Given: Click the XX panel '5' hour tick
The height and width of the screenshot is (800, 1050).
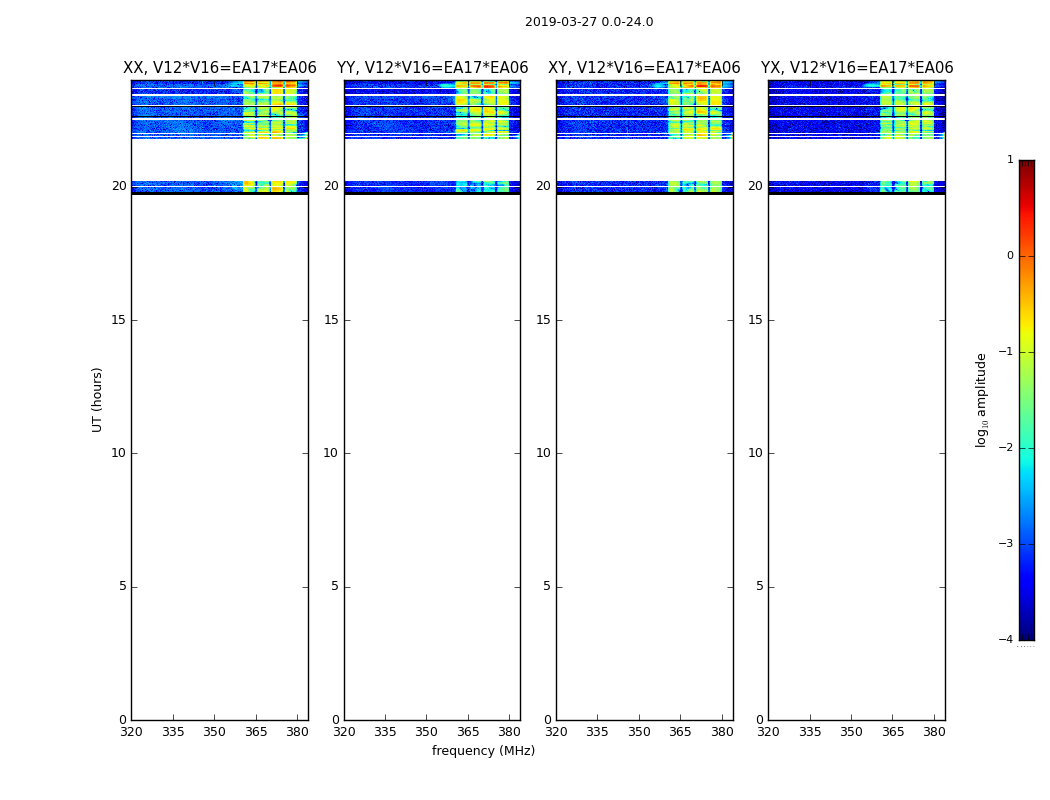Looking at the screenshot, I should point(123,586).
